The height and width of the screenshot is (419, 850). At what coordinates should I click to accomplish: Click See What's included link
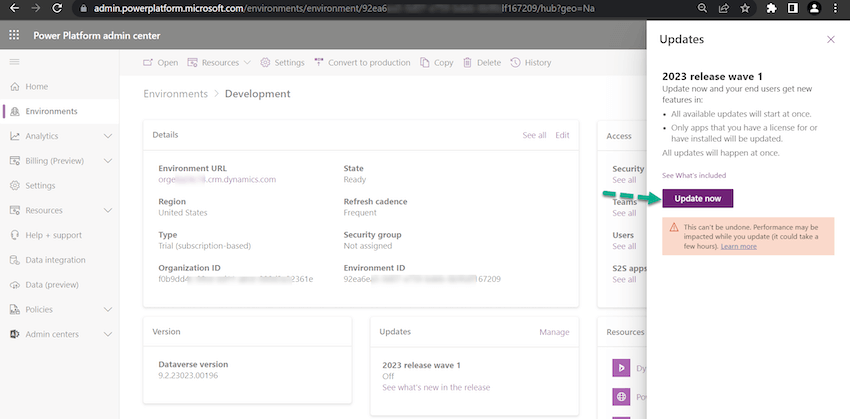(693, 176)
